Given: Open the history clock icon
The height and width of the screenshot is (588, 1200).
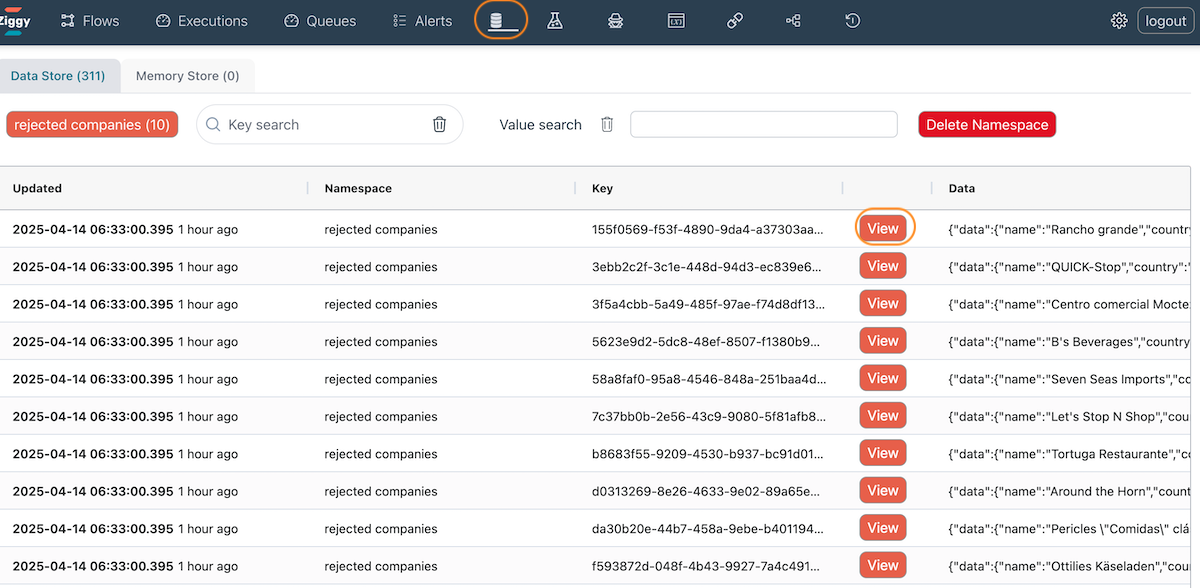Looking at the screenshot, I should [x=852, y=21].
